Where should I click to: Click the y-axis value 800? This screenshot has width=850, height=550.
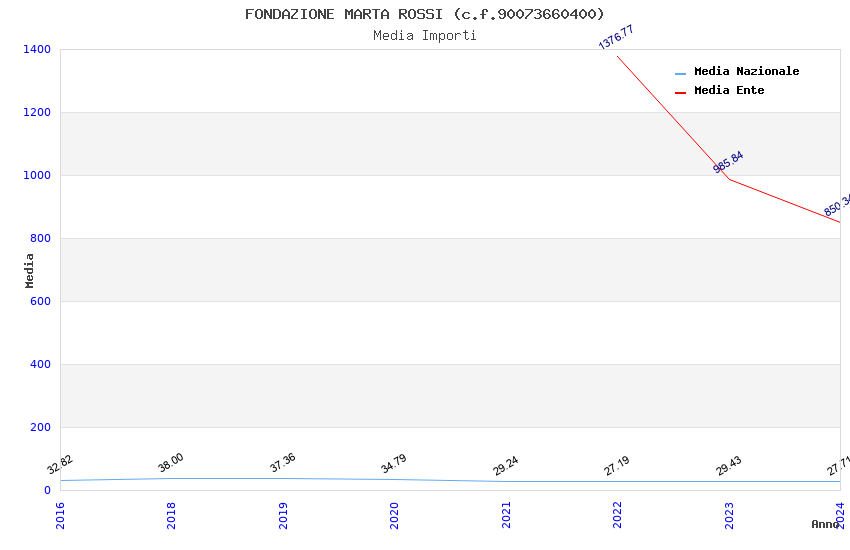(40, 238)
